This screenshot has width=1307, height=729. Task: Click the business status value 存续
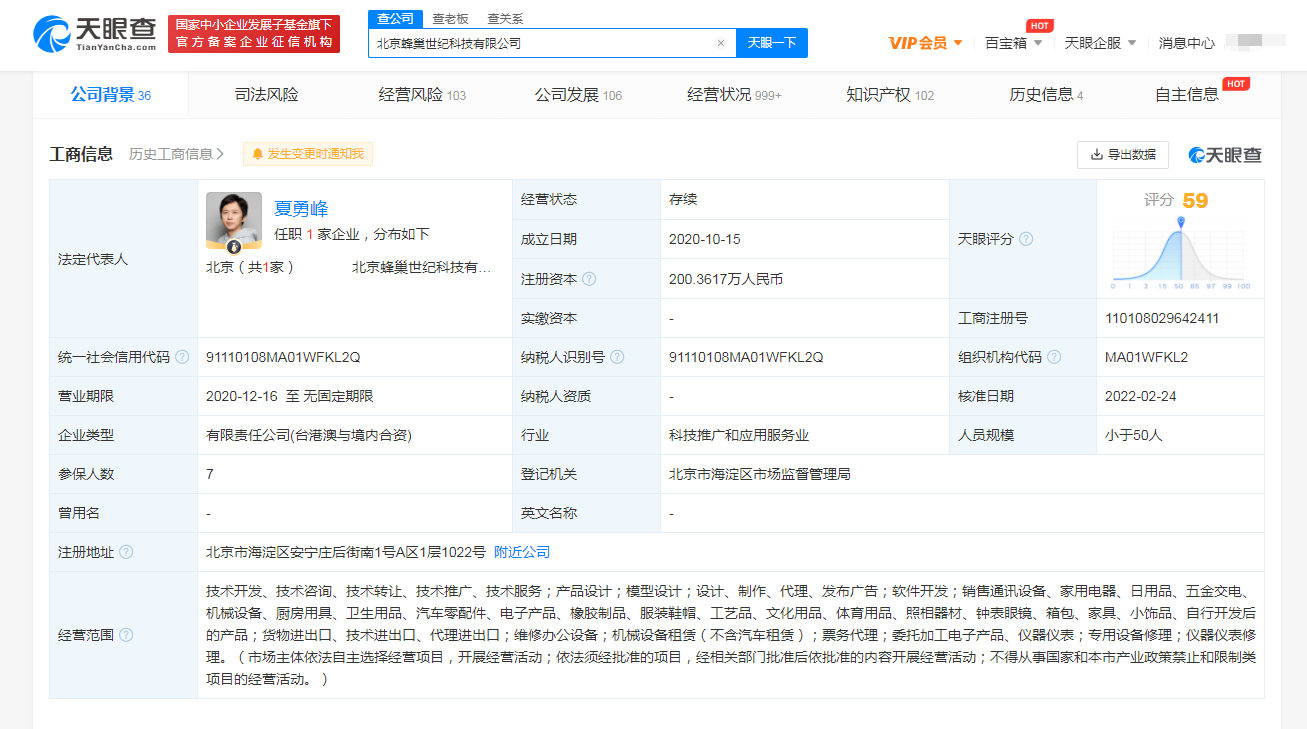tap(683, 199)
